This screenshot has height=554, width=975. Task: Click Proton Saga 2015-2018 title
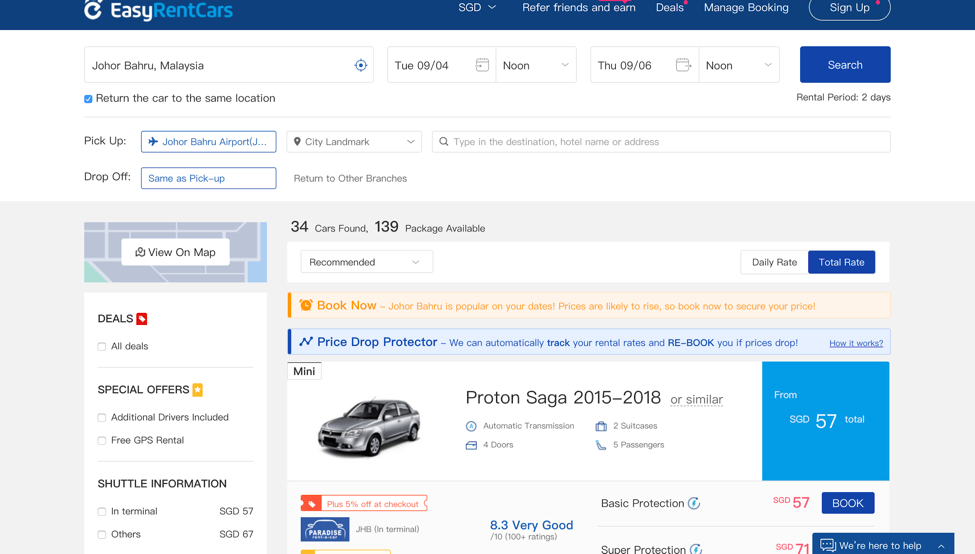pyautogui.click(x=563, y=397)
